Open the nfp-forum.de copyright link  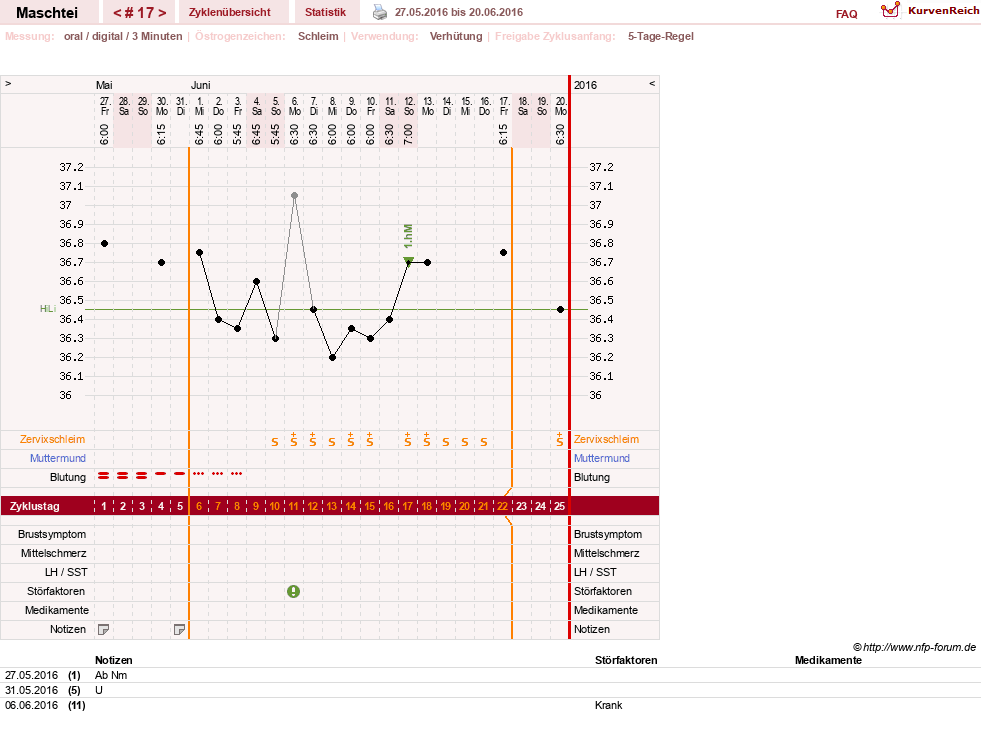914,647
